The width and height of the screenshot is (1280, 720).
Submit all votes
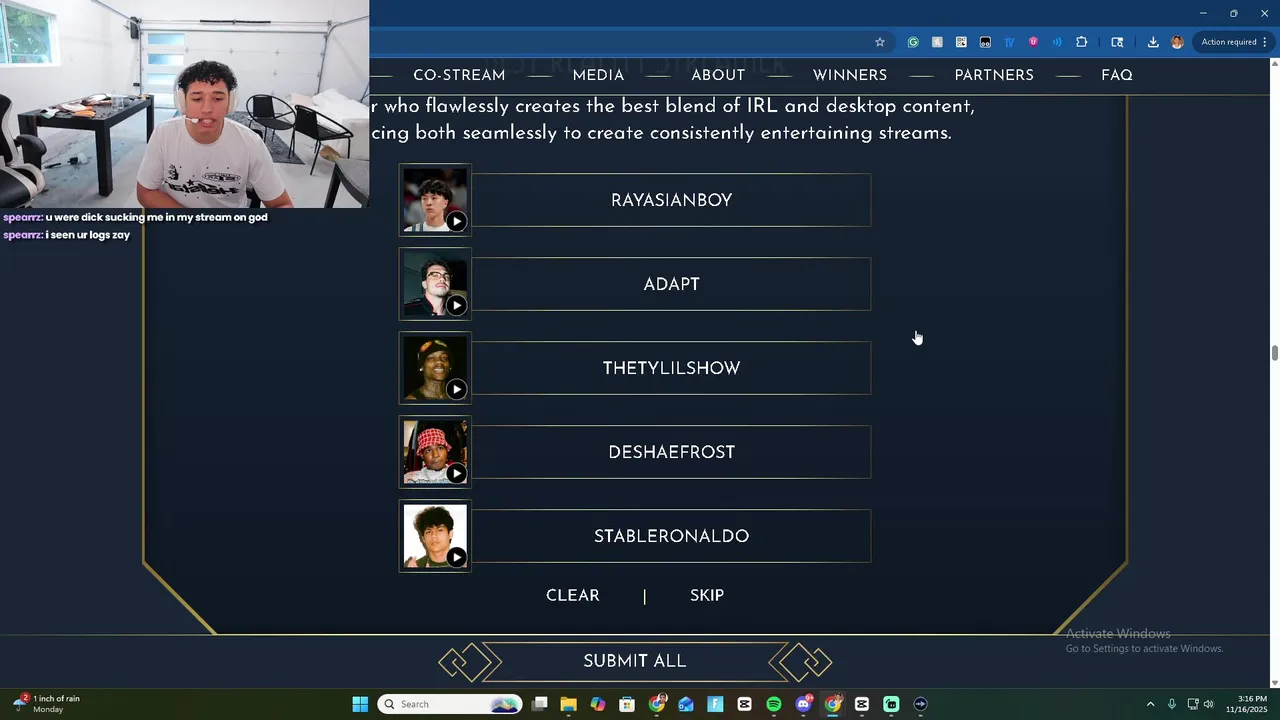[635, 661]
